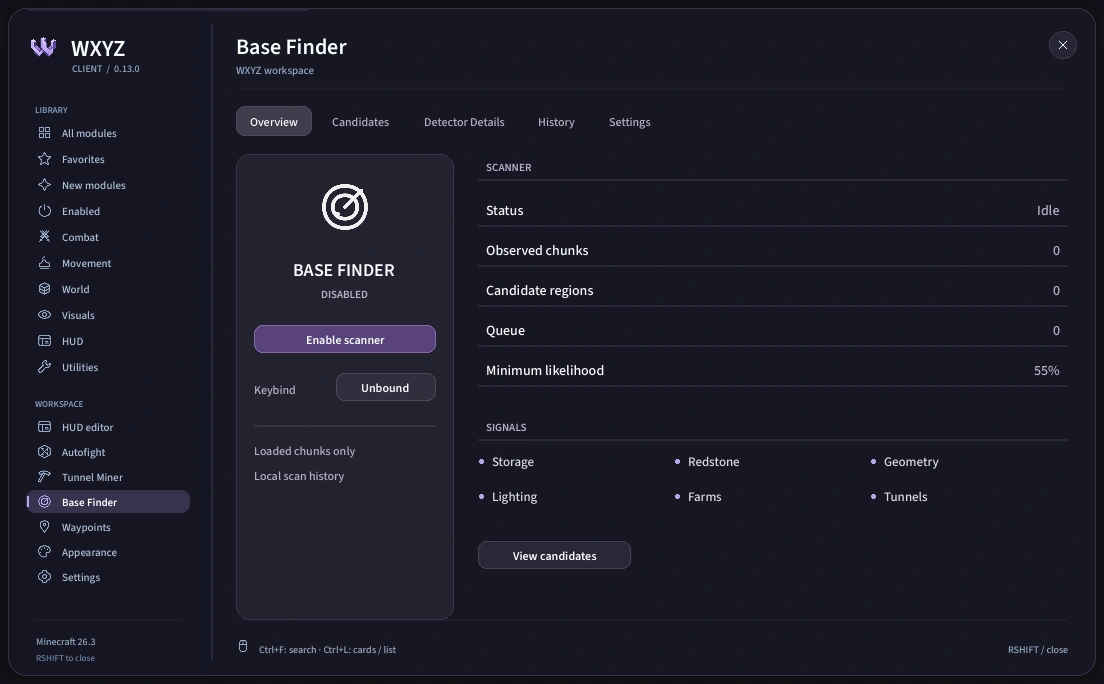Click the Farms signal
The image size is (1104, 684).
pos(698,496)
